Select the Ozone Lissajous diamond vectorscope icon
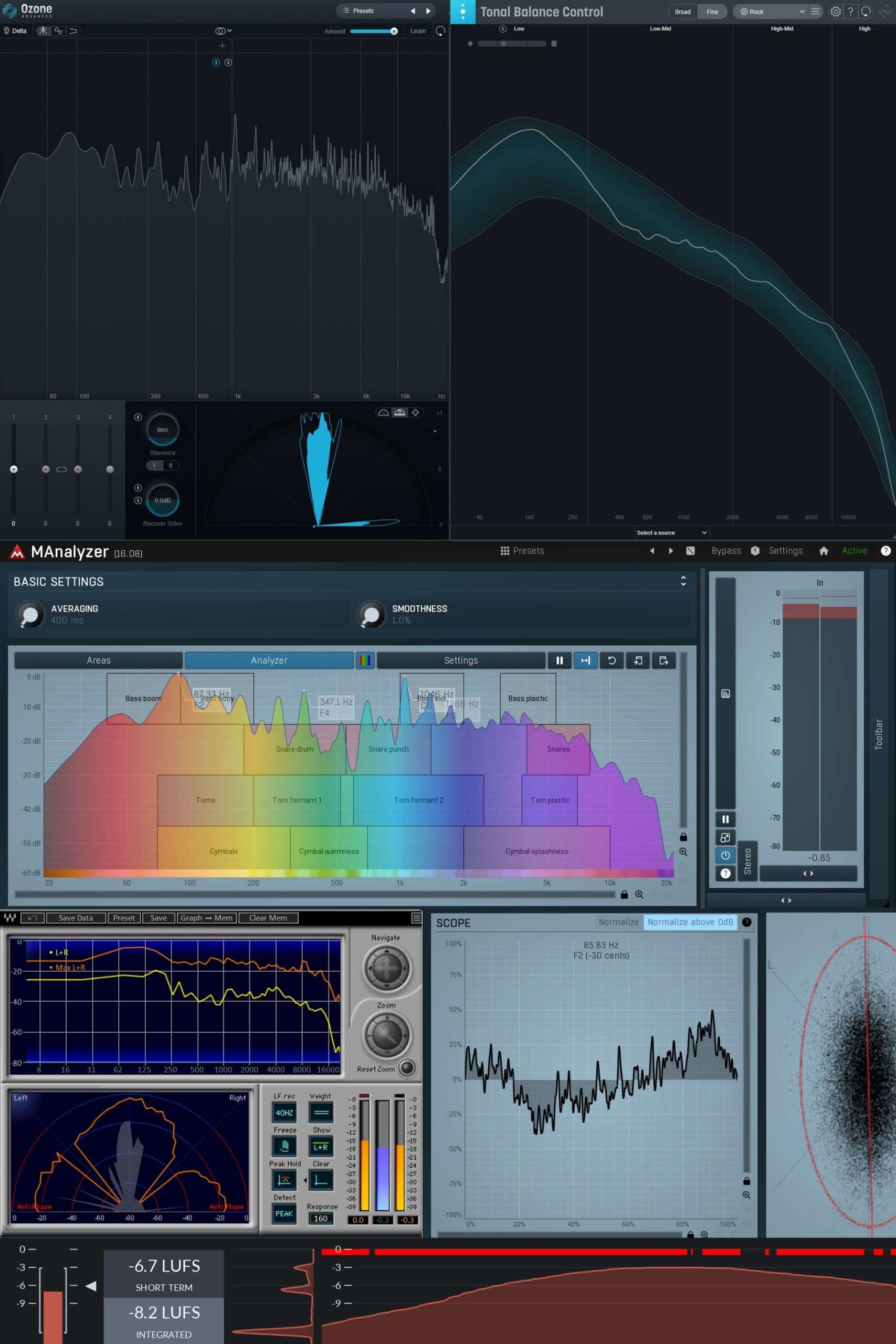Viewport: 896px width, 1344px height. [415, 413]
